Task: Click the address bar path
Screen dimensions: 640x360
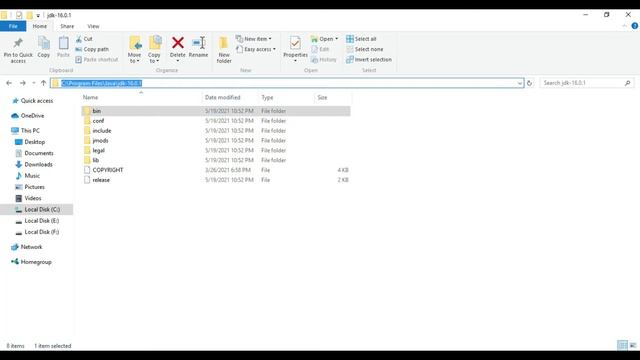Action: click(101, 83)
